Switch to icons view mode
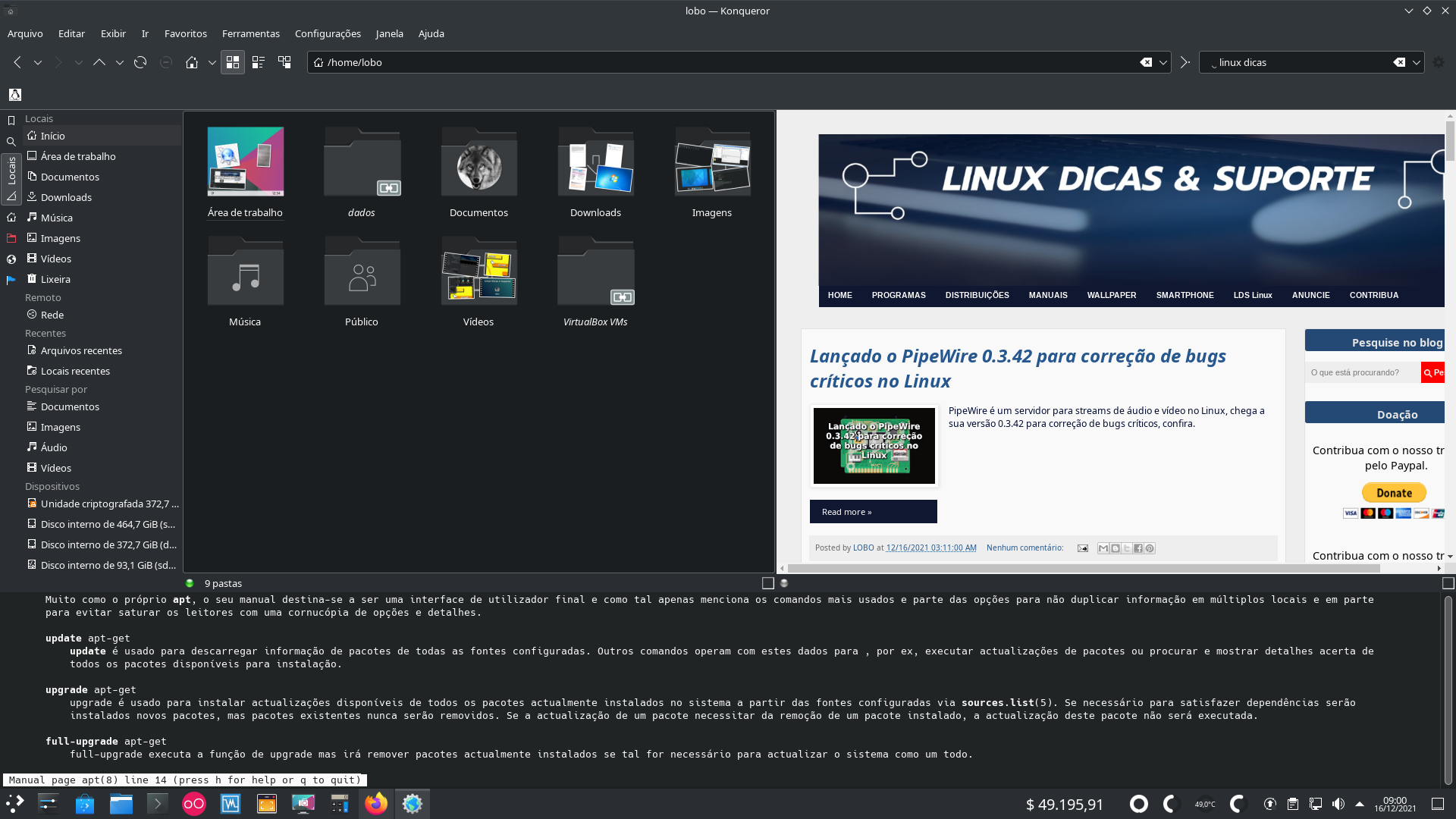Image resolution: width=1456 pixels, height=819 pixels. point(233,62)
